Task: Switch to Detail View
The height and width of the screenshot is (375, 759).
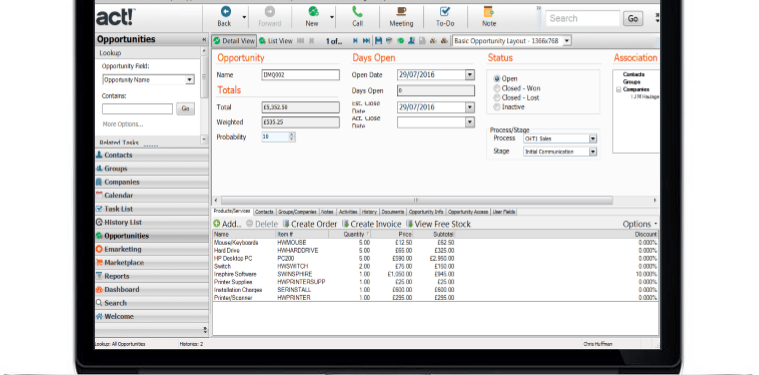Action: (234, 41)
